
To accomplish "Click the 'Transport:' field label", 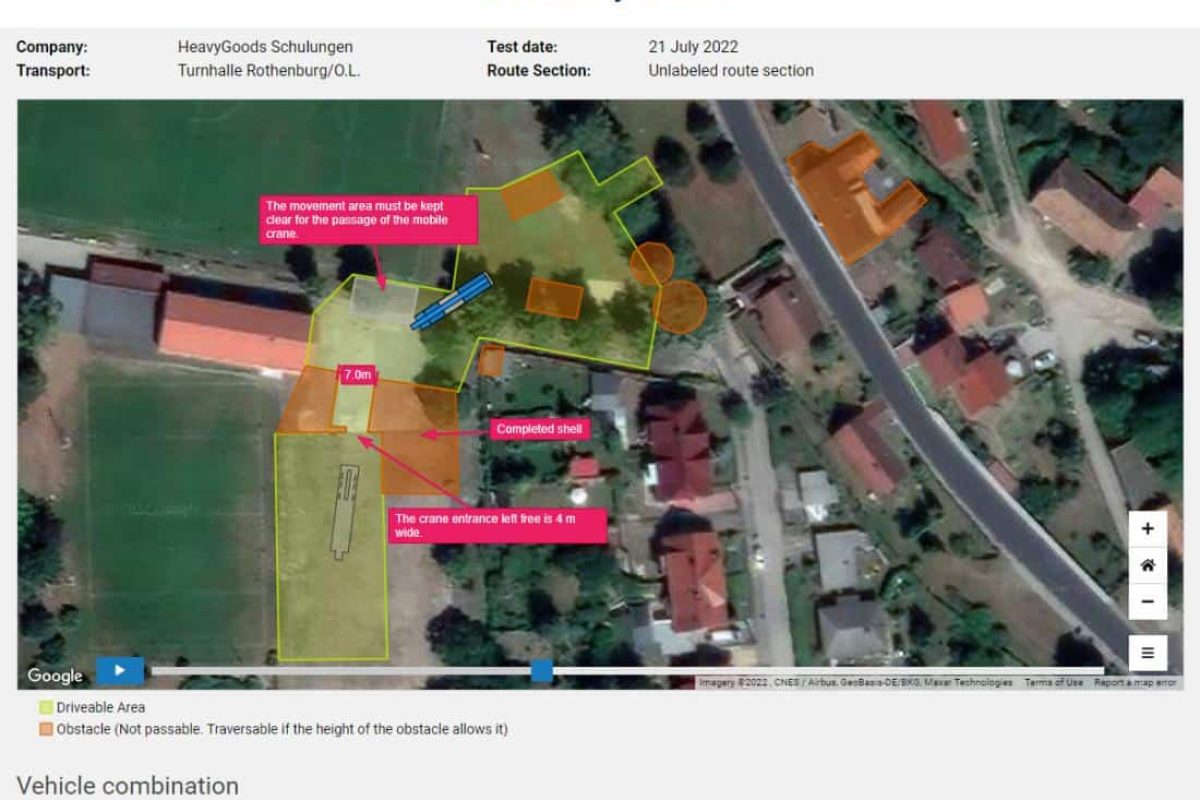I will [x=53, y=71].
